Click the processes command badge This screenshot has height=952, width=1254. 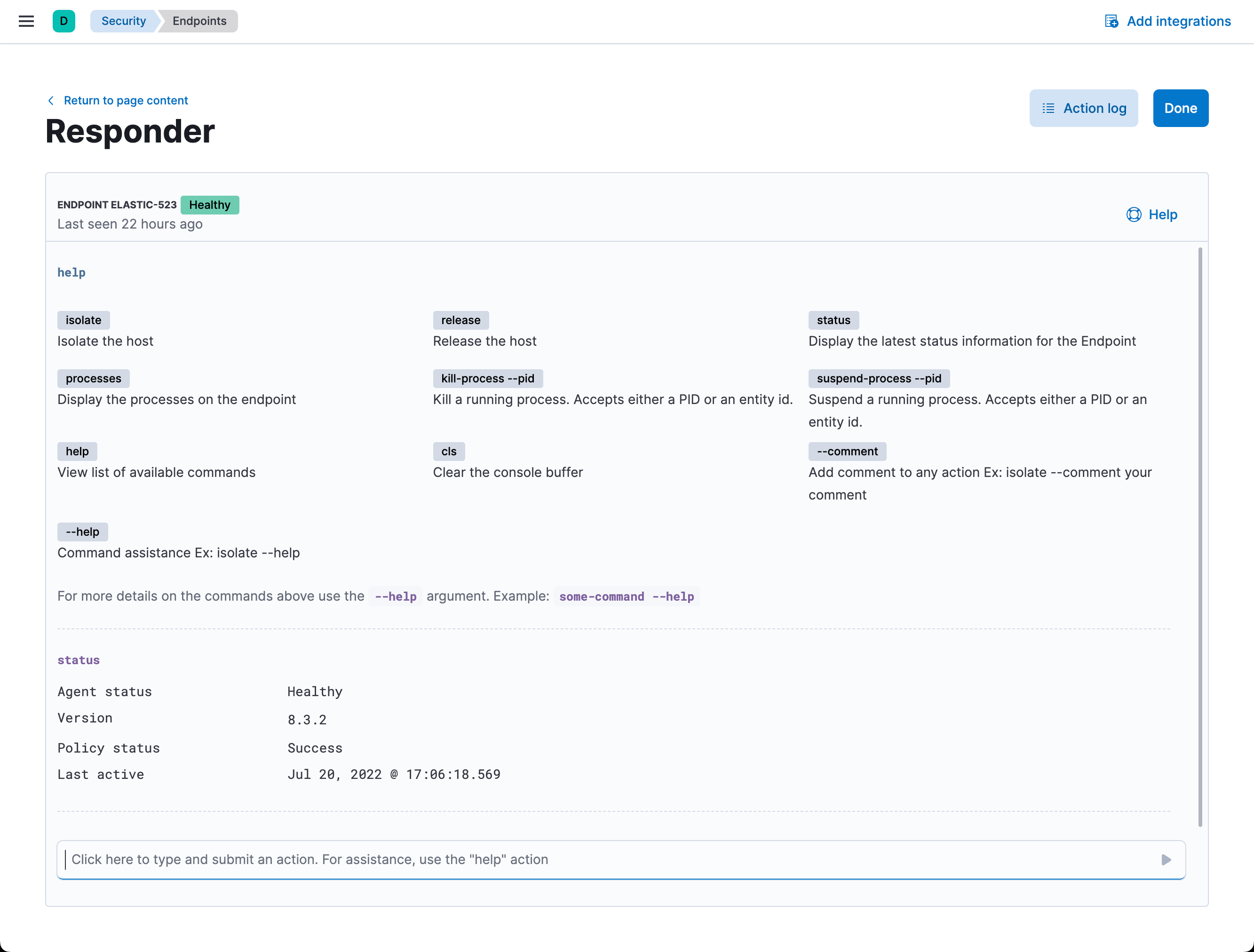(x=93, y=378)
